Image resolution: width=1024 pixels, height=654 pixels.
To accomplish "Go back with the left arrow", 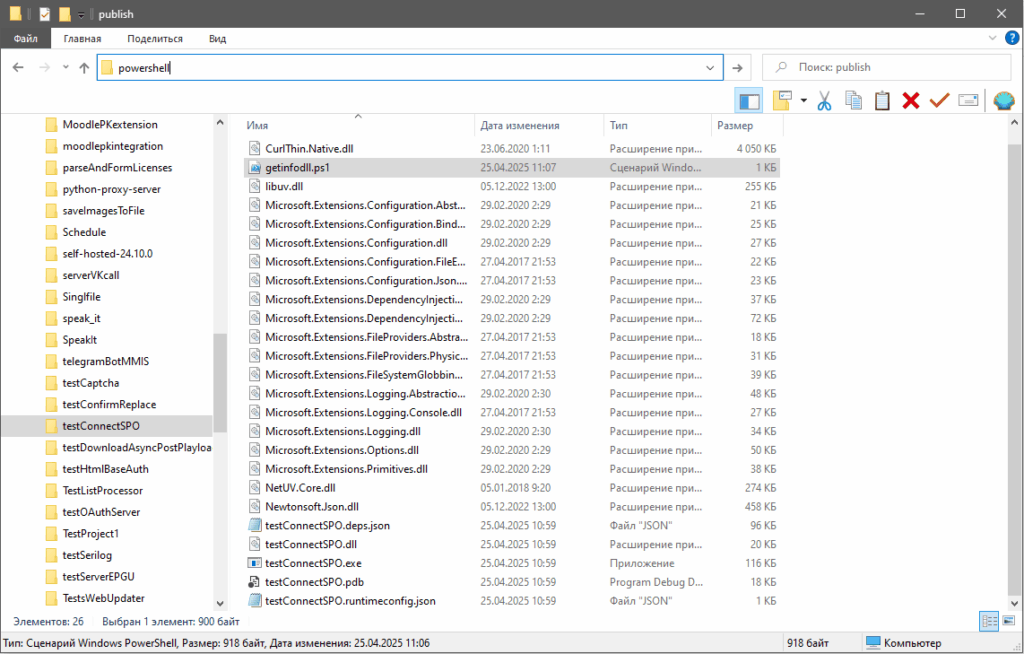I will 18,67.
